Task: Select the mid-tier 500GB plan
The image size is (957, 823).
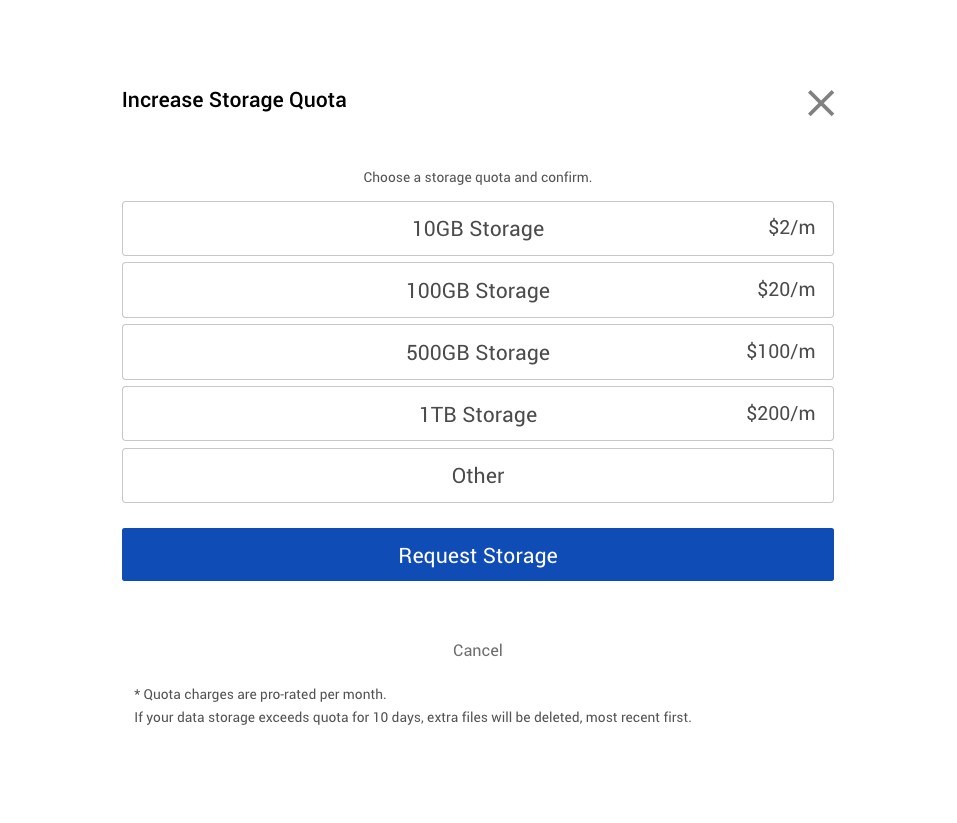Action: [477, 352]
